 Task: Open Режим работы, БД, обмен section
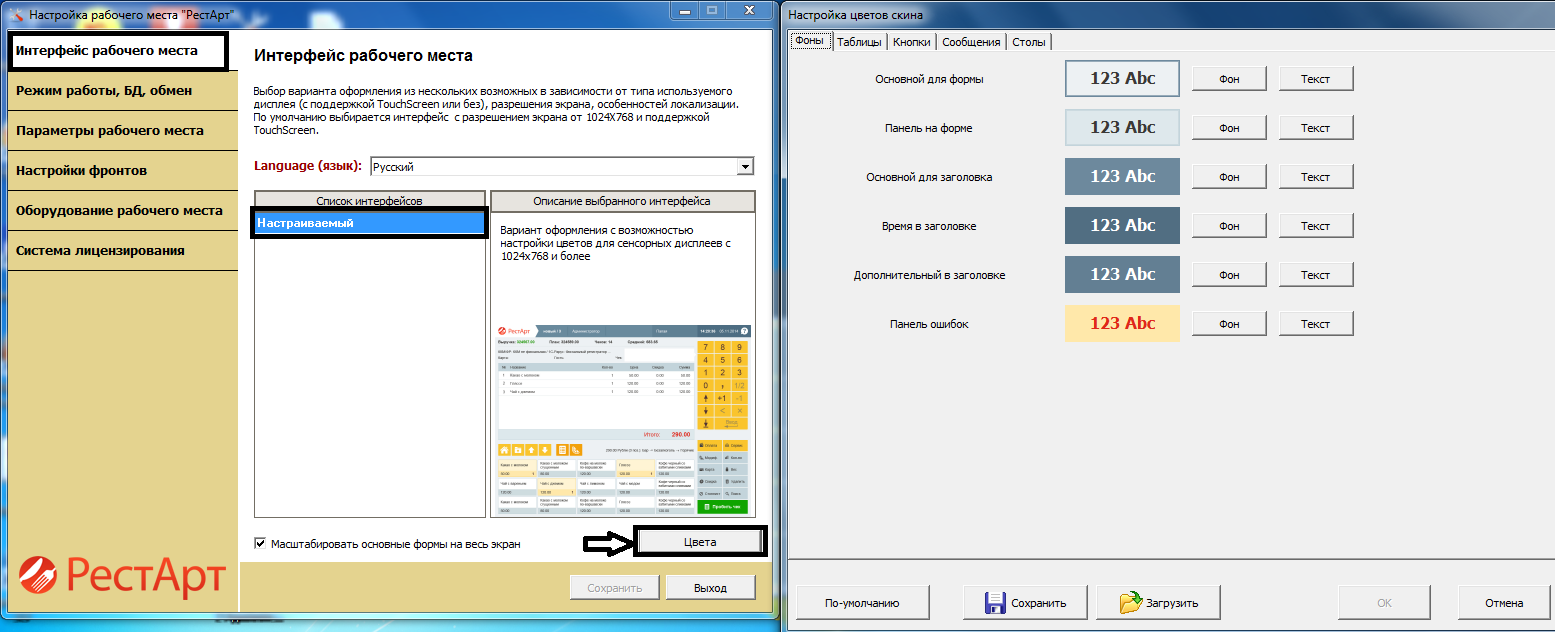pyautogui.click(x=122, y=91)
